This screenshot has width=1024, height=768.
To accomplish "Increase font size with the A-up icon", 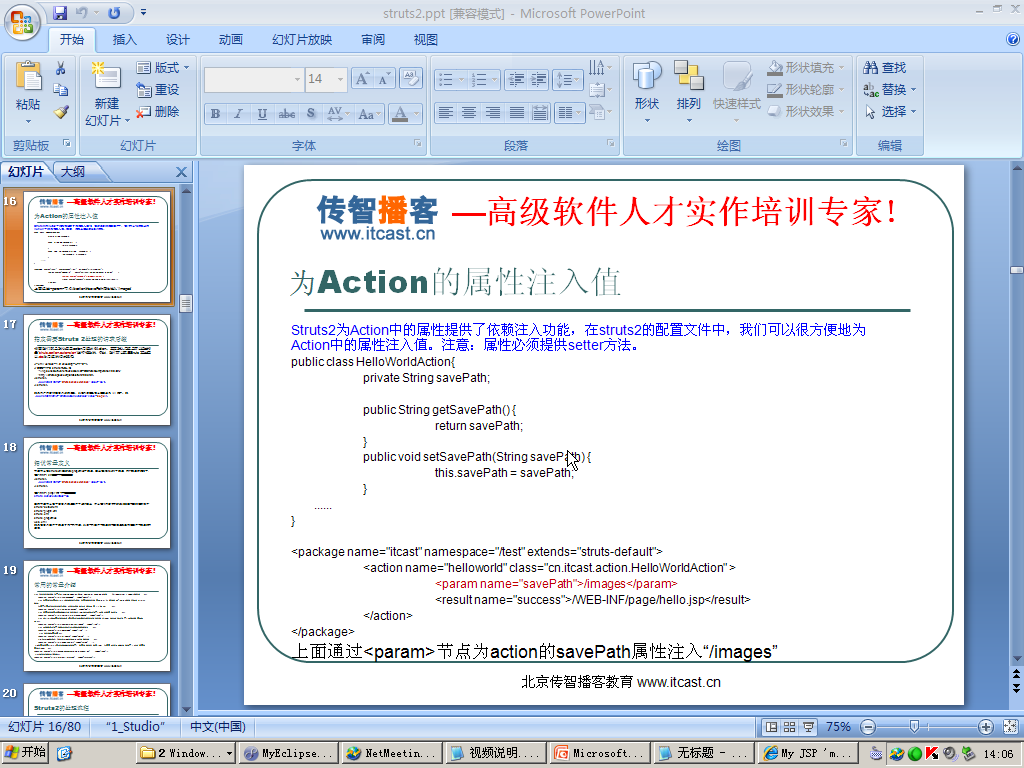I will tap(362, 79).
